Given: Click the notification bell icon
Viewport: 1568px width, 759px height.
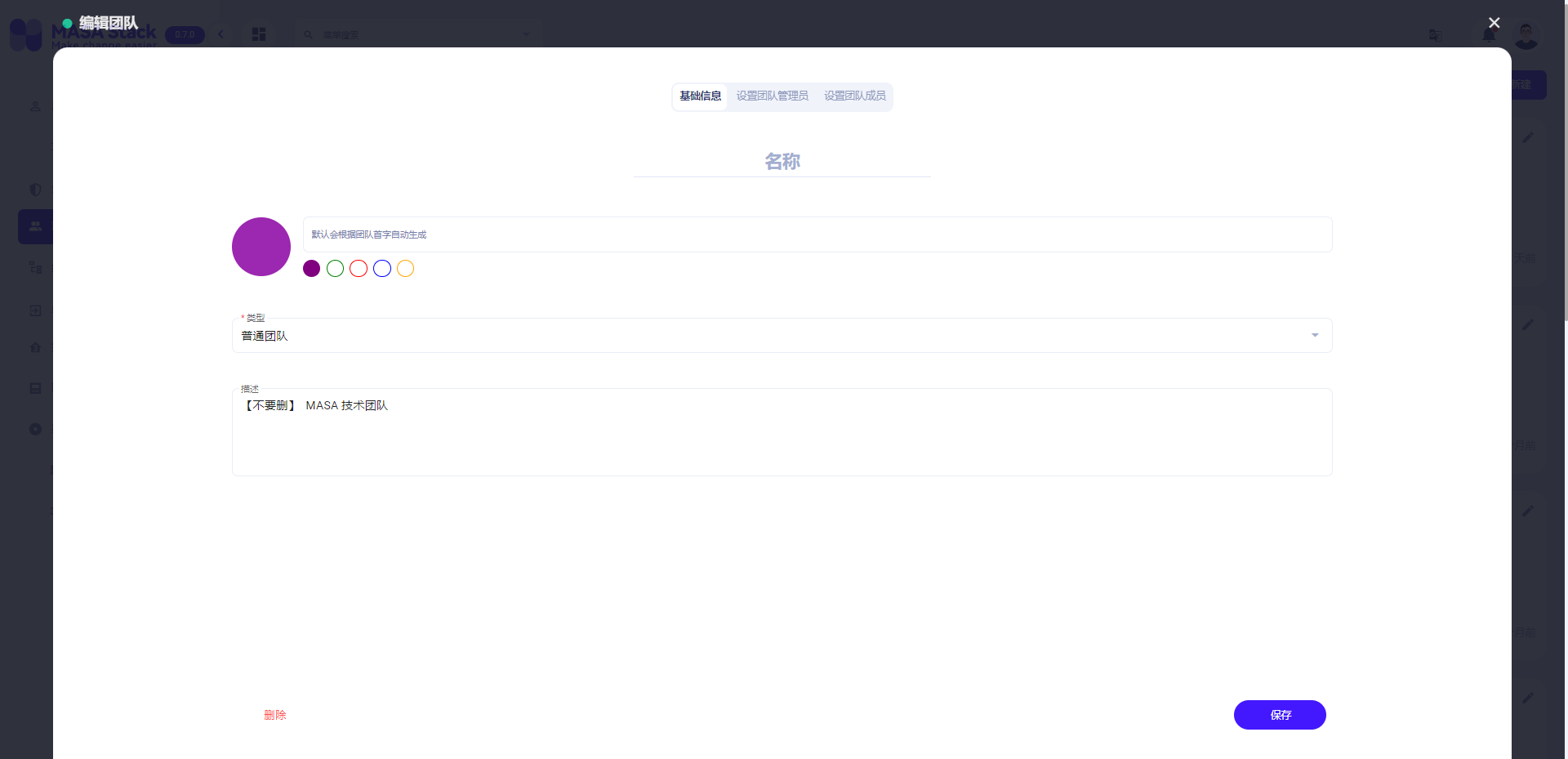Looking at the screenshot, I should (x=1489, y=36).
